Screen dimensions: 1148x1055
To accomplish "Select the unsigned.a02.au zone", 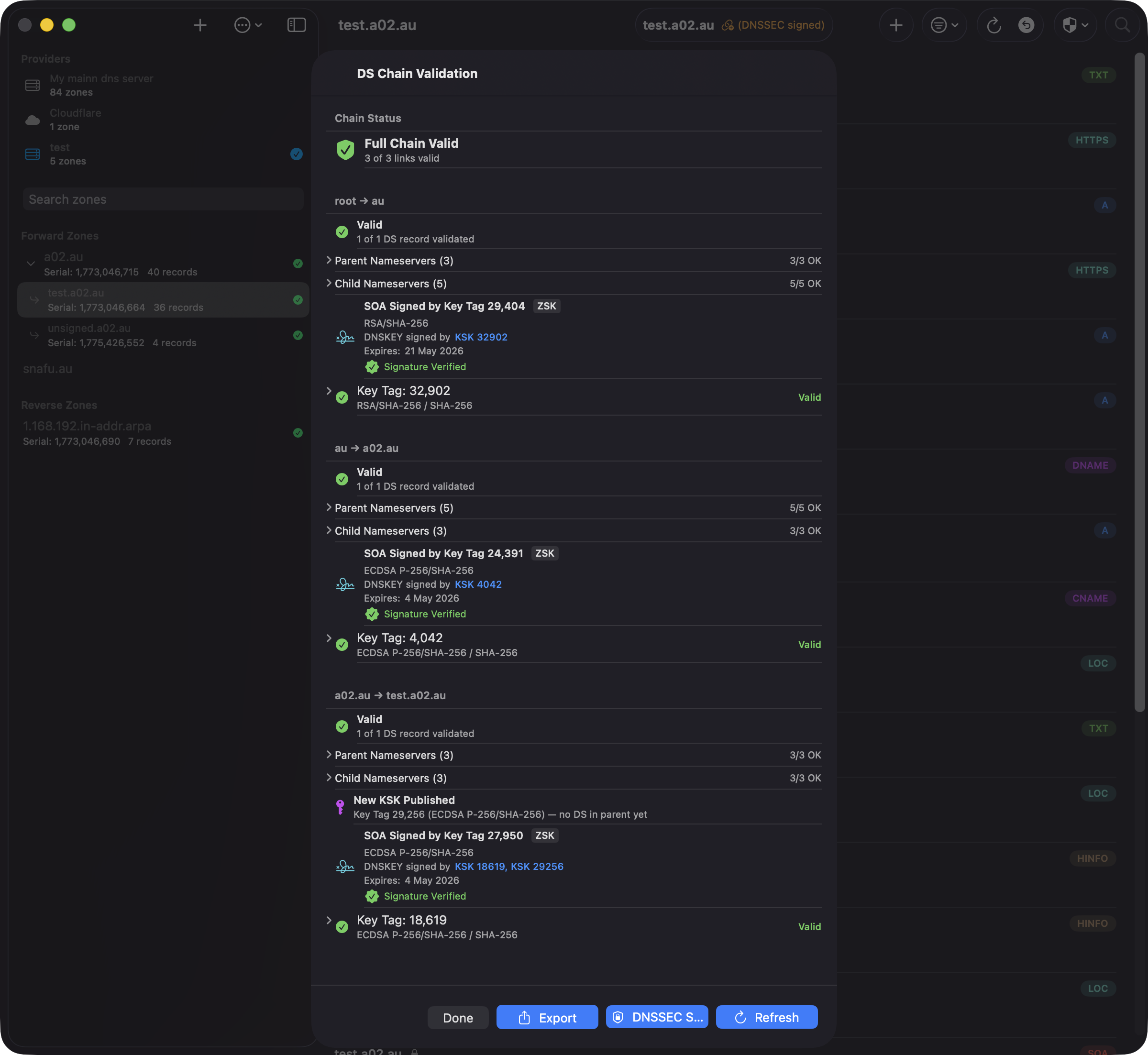I will pos(163,335).
